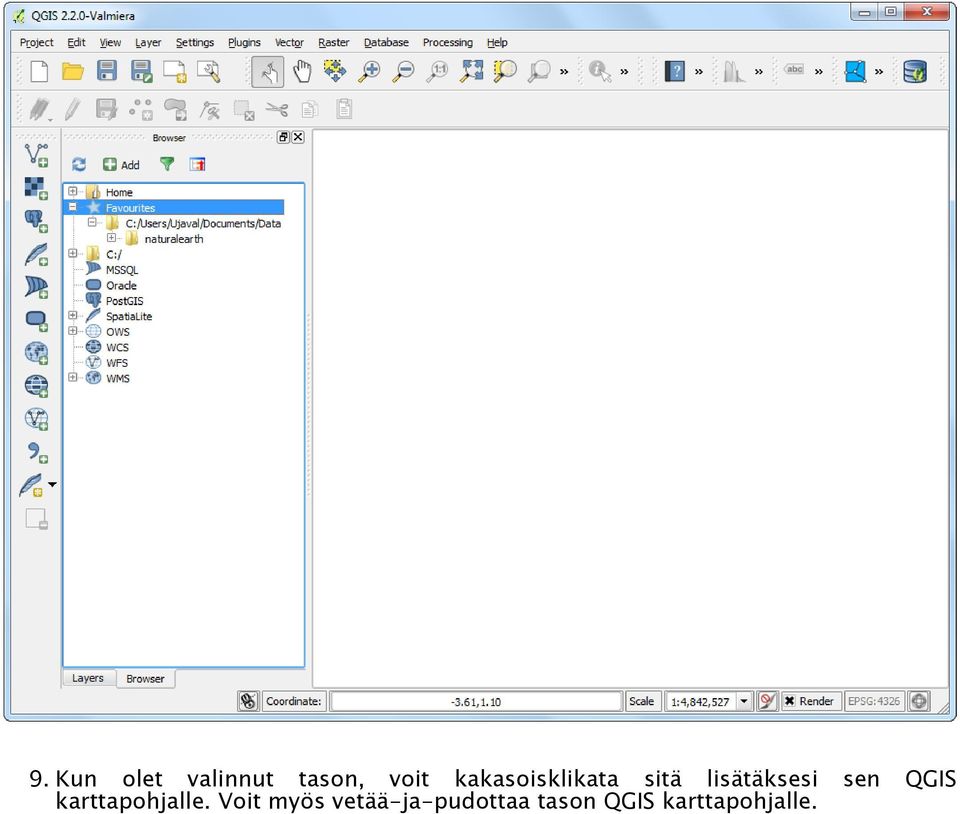This screenshot has width=960, height=814.
Task: Collapse all in Browser panel
Action: 197,164
